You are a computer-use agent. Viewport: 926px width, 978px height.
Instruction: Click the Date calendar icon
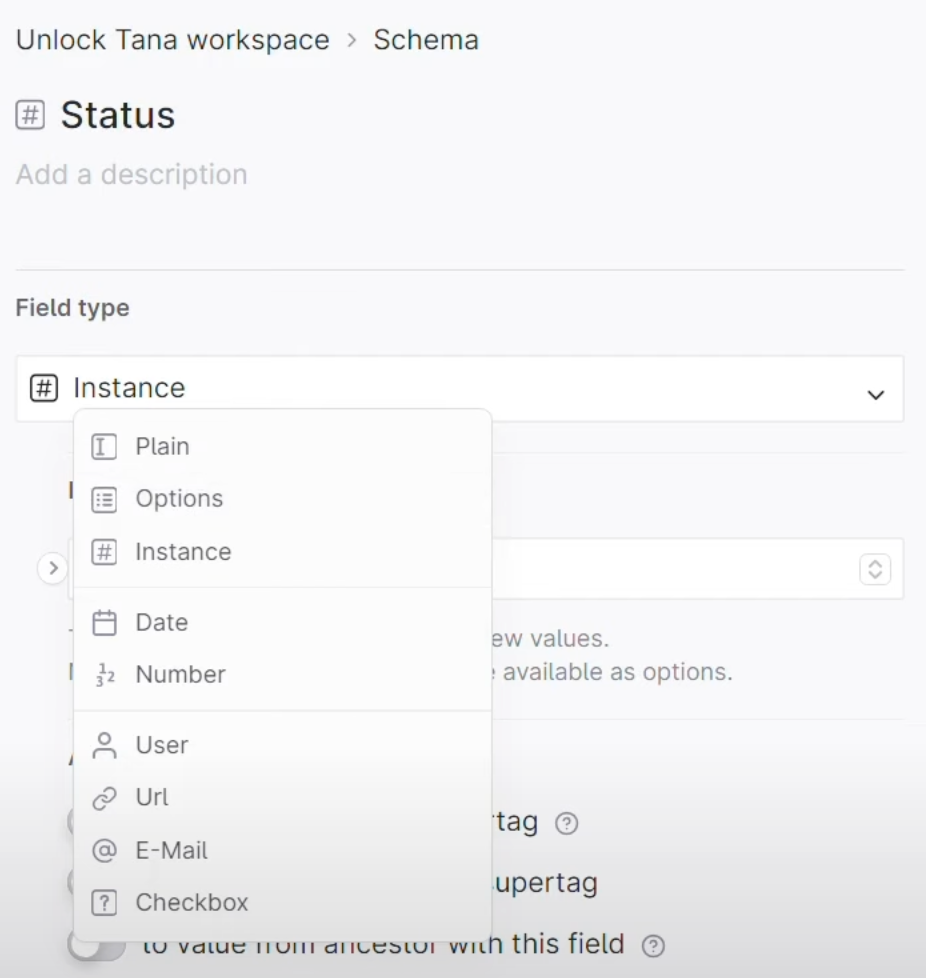[x=104, y=623]
